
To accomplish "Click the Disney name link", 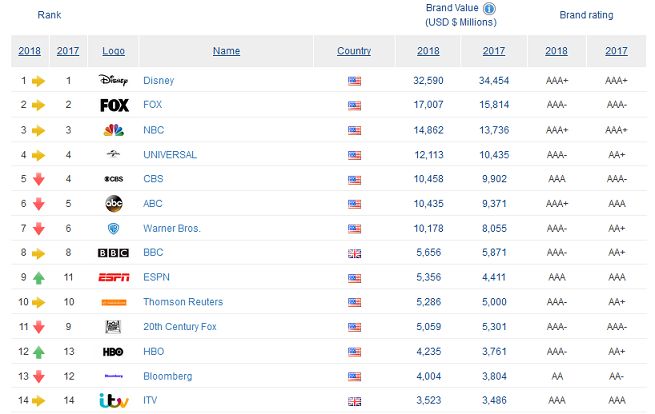I will [158, 80].
